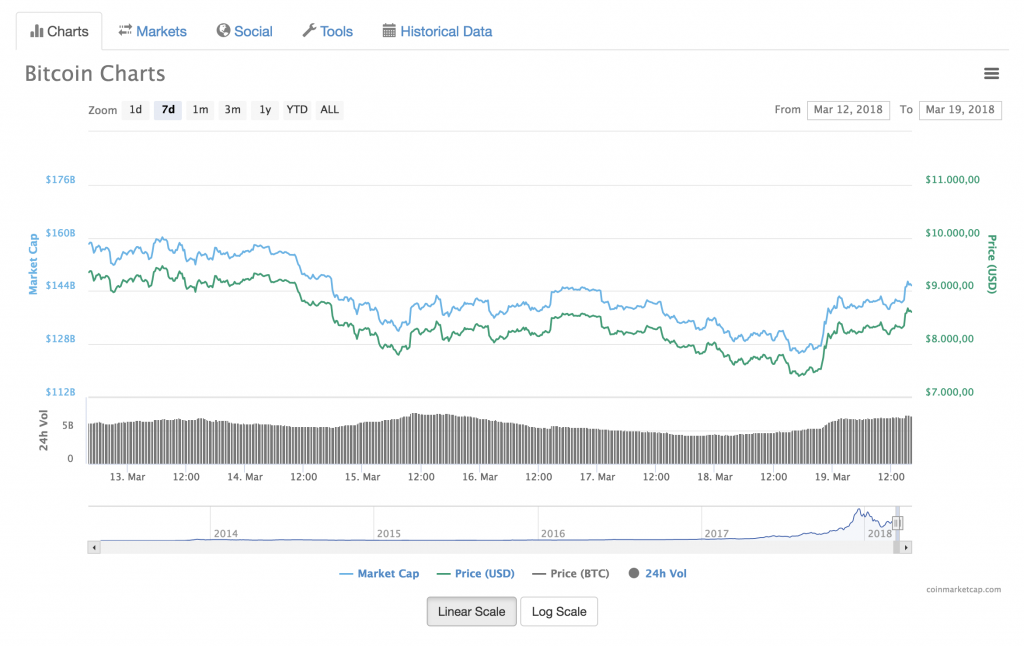Open the chart export hamburger menu
Image resolution: width=1024 pixels, height=646 pixels.
991,73
